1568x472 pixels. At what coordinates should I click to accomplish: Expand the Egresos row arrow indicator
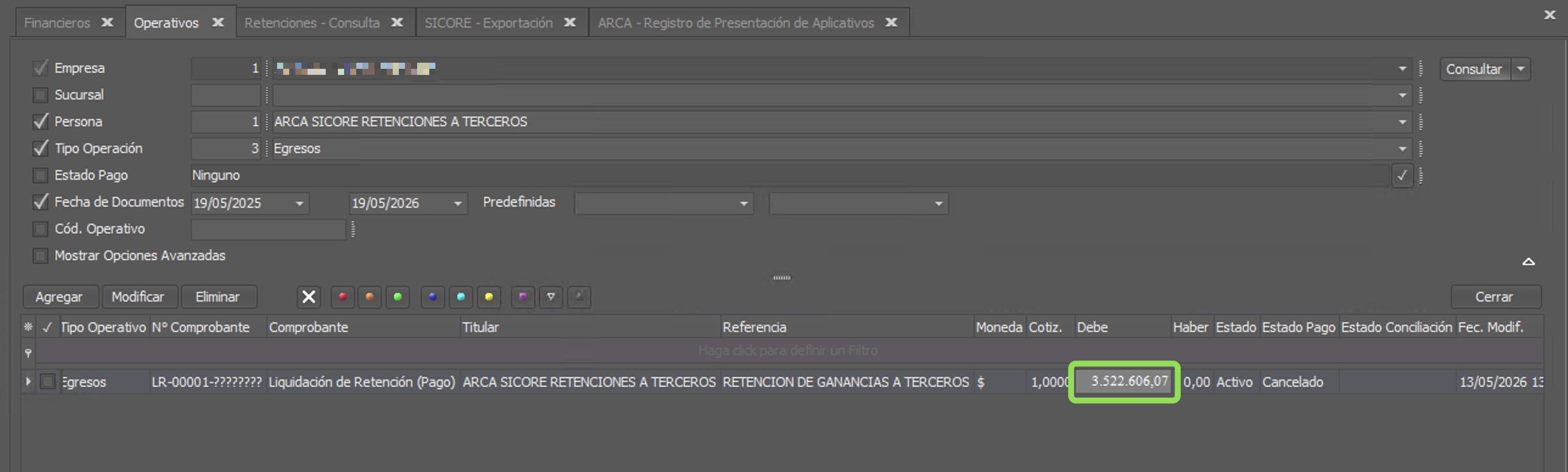pyautogui.click(x=28, y=381)
